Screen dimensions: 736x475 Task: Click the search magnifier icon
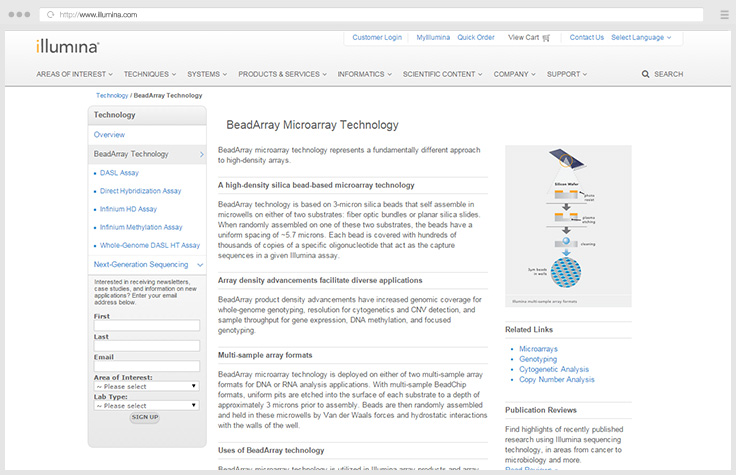click(645, 74)
